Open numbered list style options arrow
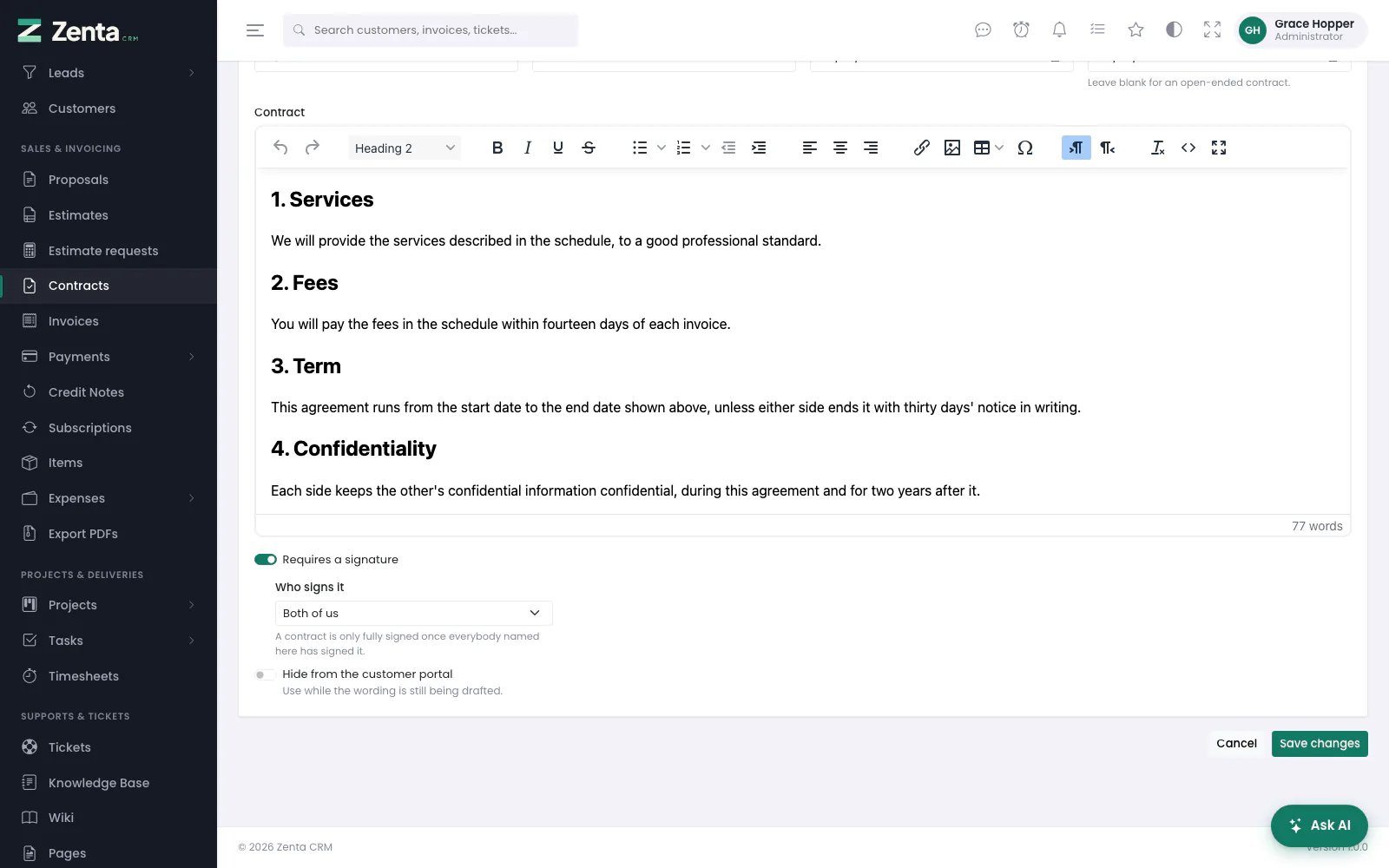The width and height of the screenshot is (1389, 868). pyautogui.click(x=705, y=148)
